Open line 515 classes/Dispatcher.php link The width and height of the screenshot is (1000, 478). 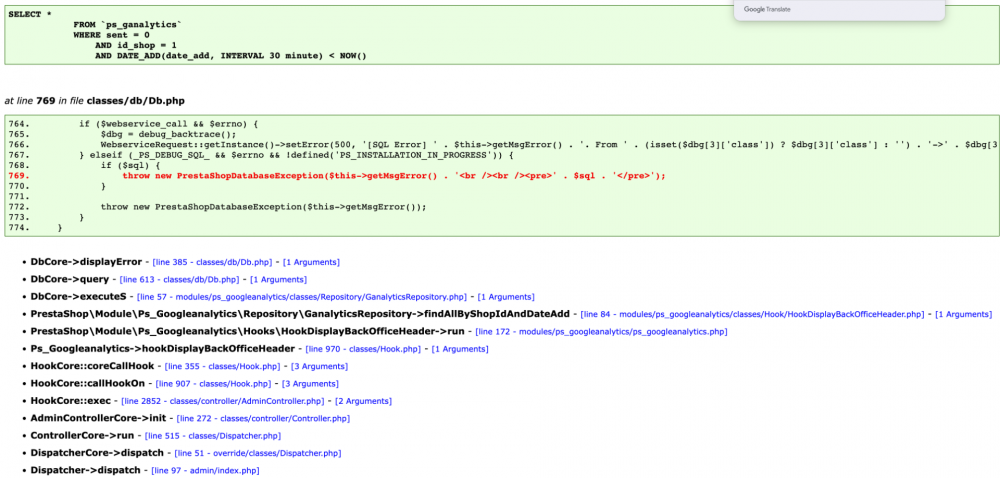click(213, 436)
